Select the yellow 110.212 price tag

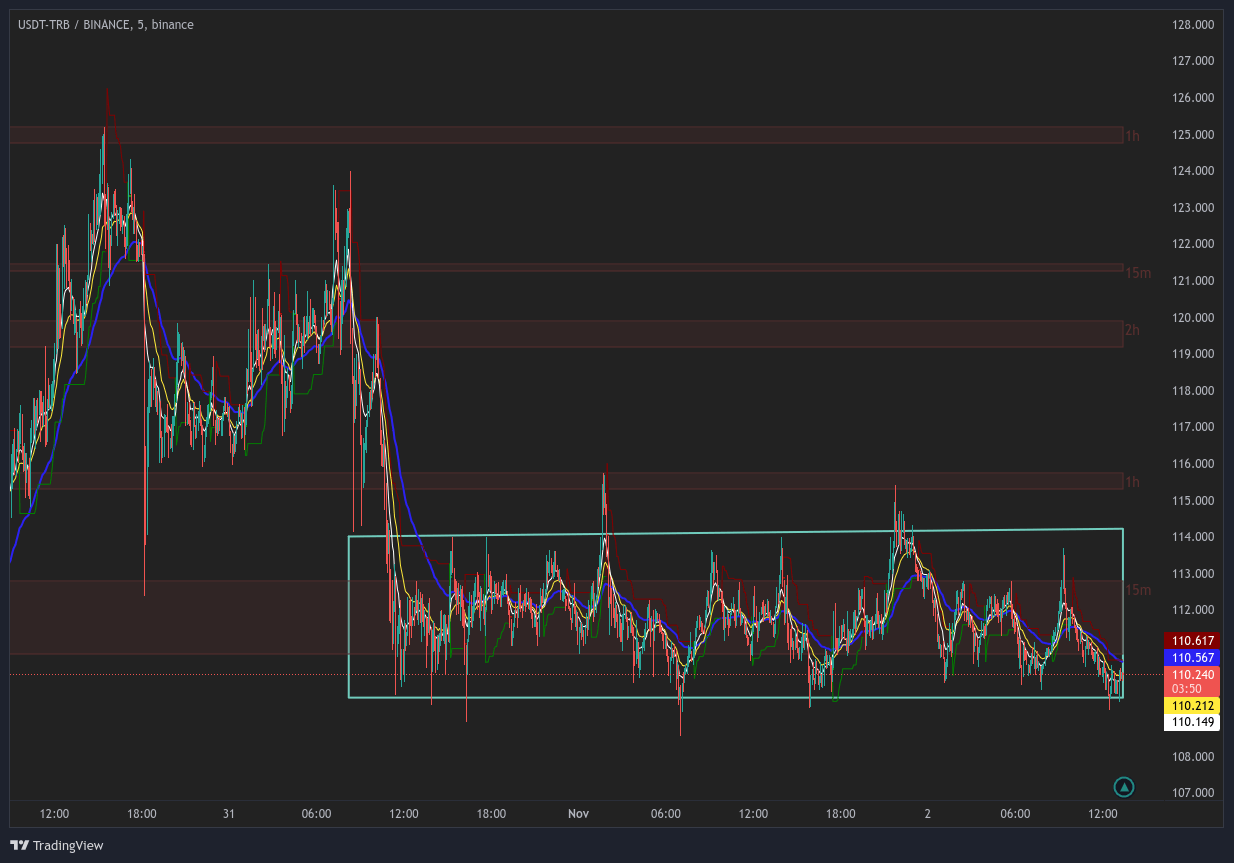1191,706
